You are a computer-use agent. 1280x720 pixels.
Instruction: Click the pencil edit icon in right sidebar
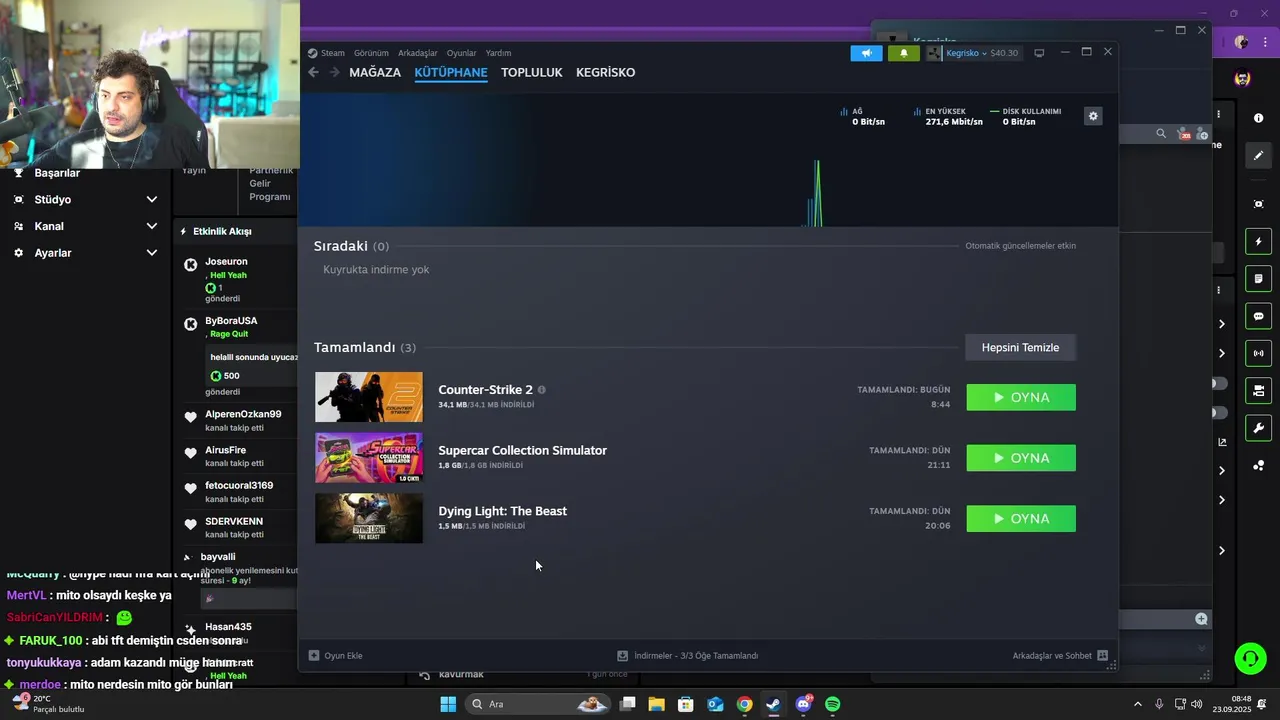pyautogui.click(x=1258, y=155)
